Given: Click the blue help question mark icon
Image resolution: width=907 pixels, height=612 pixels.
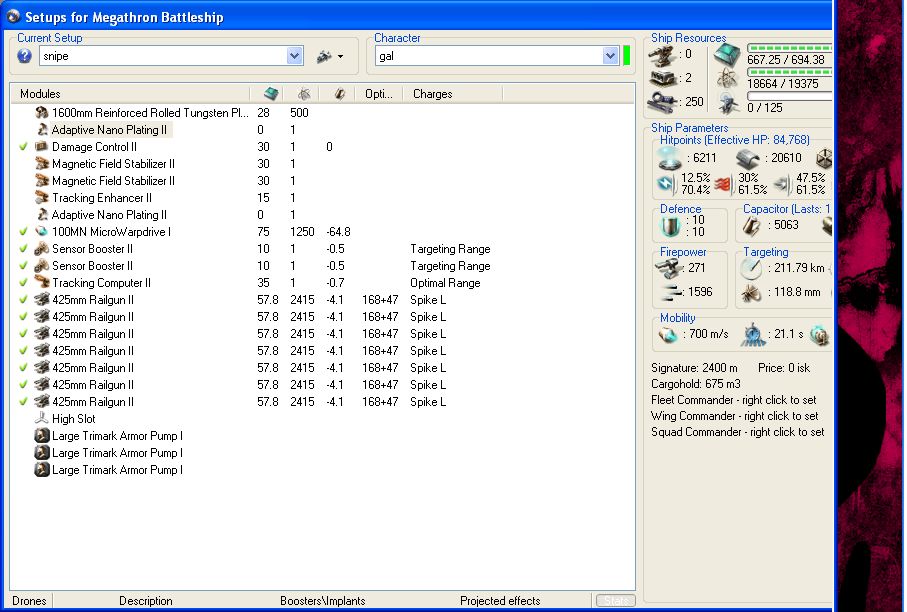Looking at the screenshot, I should [25, 57].
